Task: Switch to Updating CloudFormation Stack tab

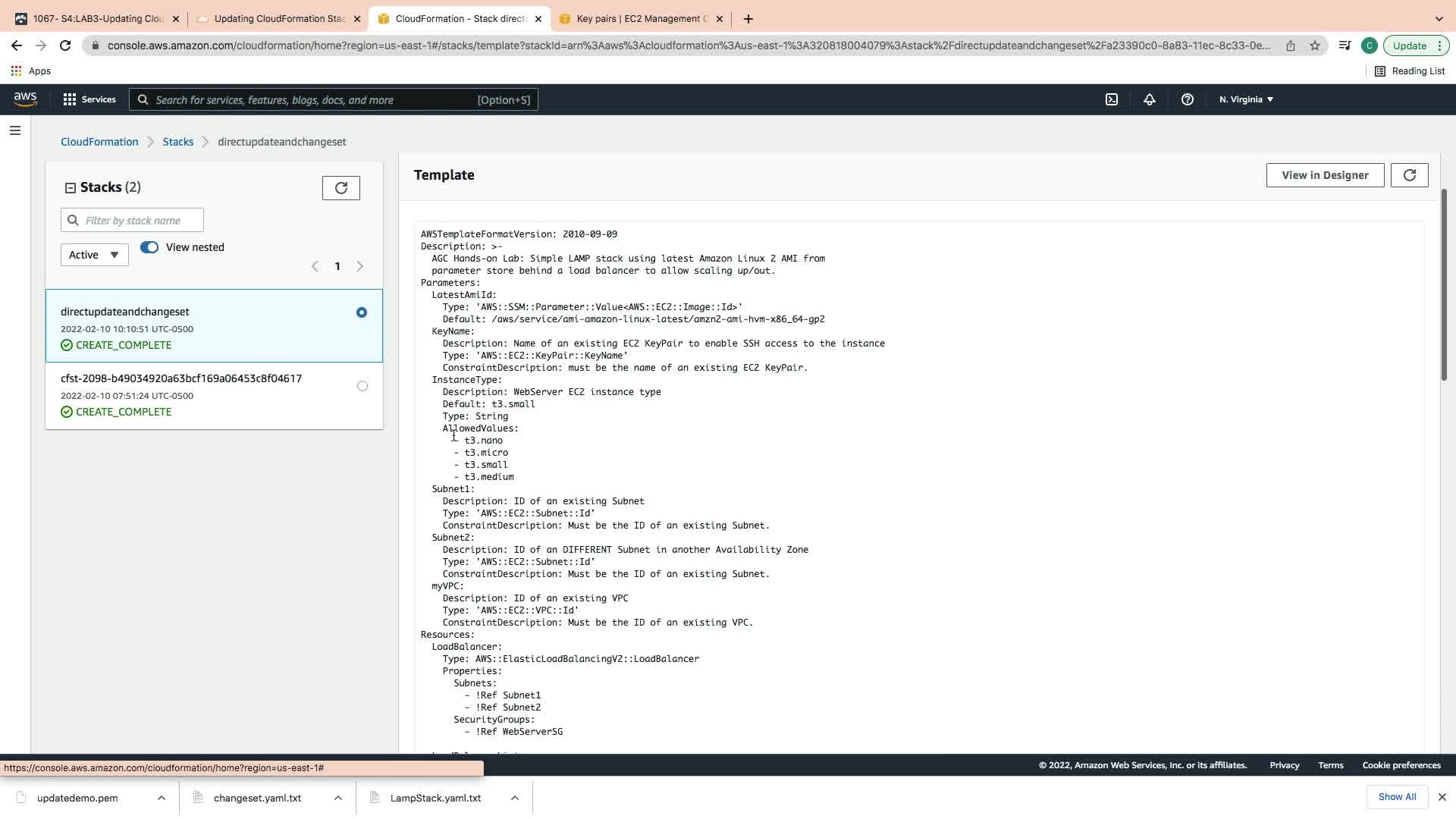Action: [x=278, y=18]
